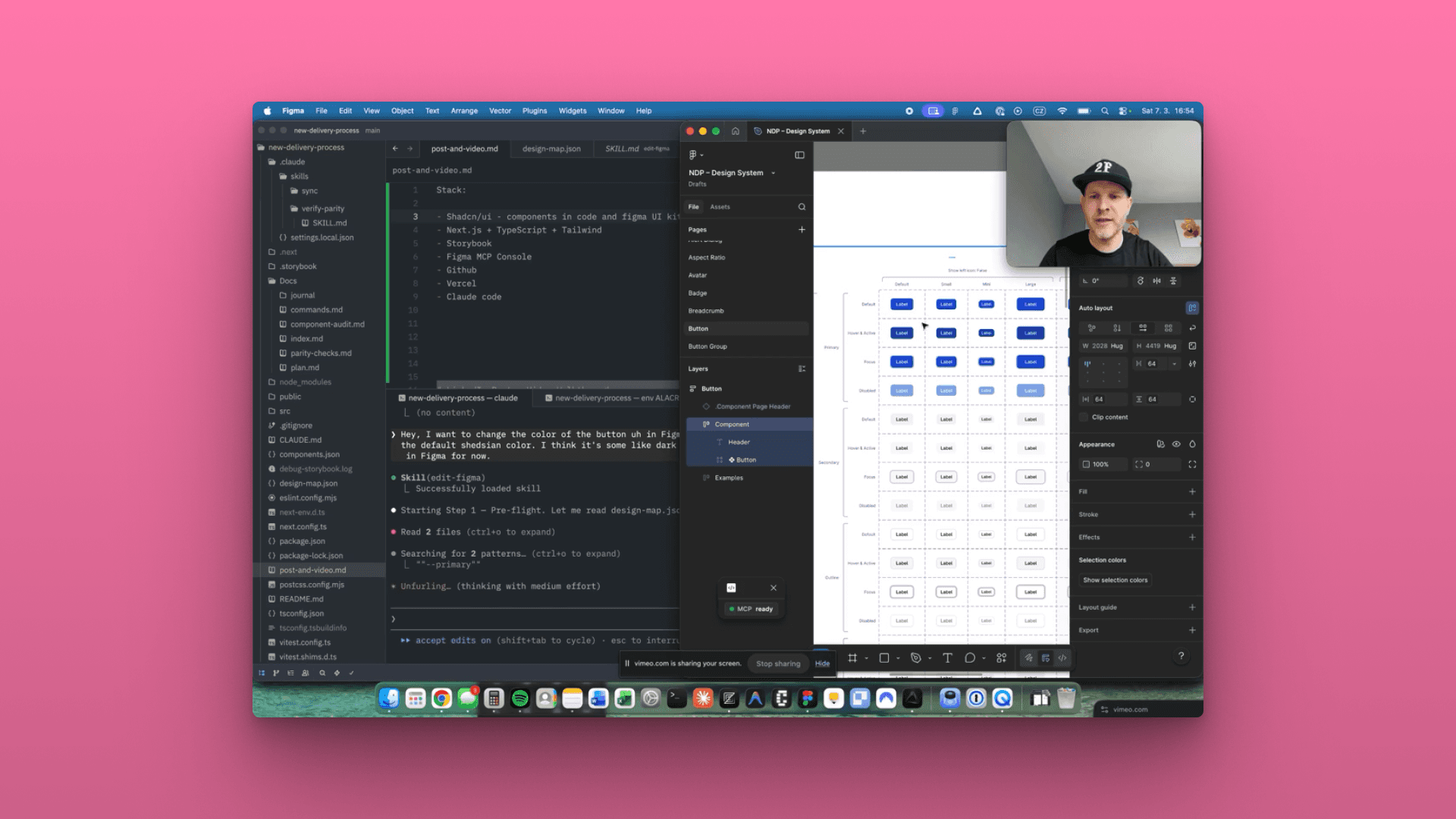Toggle layer visibility eye in Appearance

tap(1176, 444)
